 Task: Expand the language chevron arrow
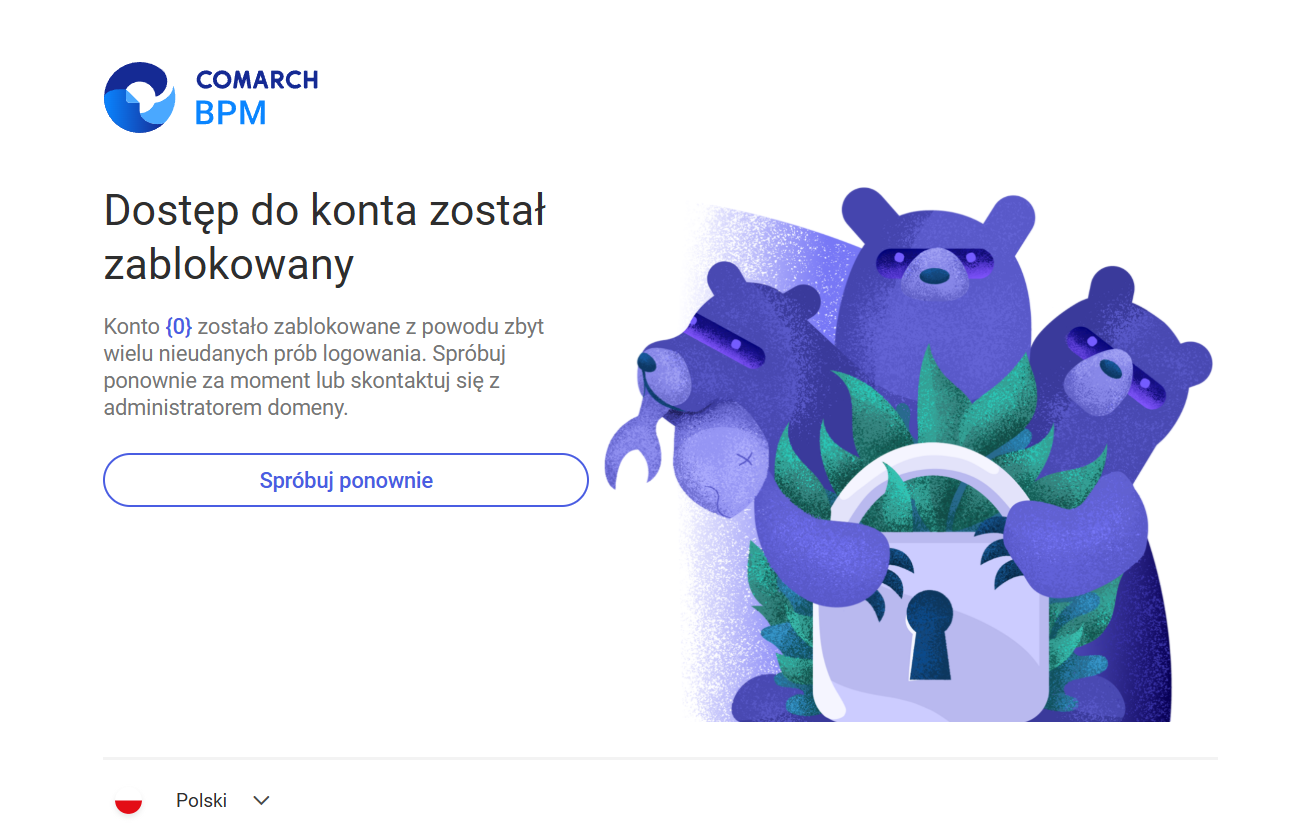(262, 800)
